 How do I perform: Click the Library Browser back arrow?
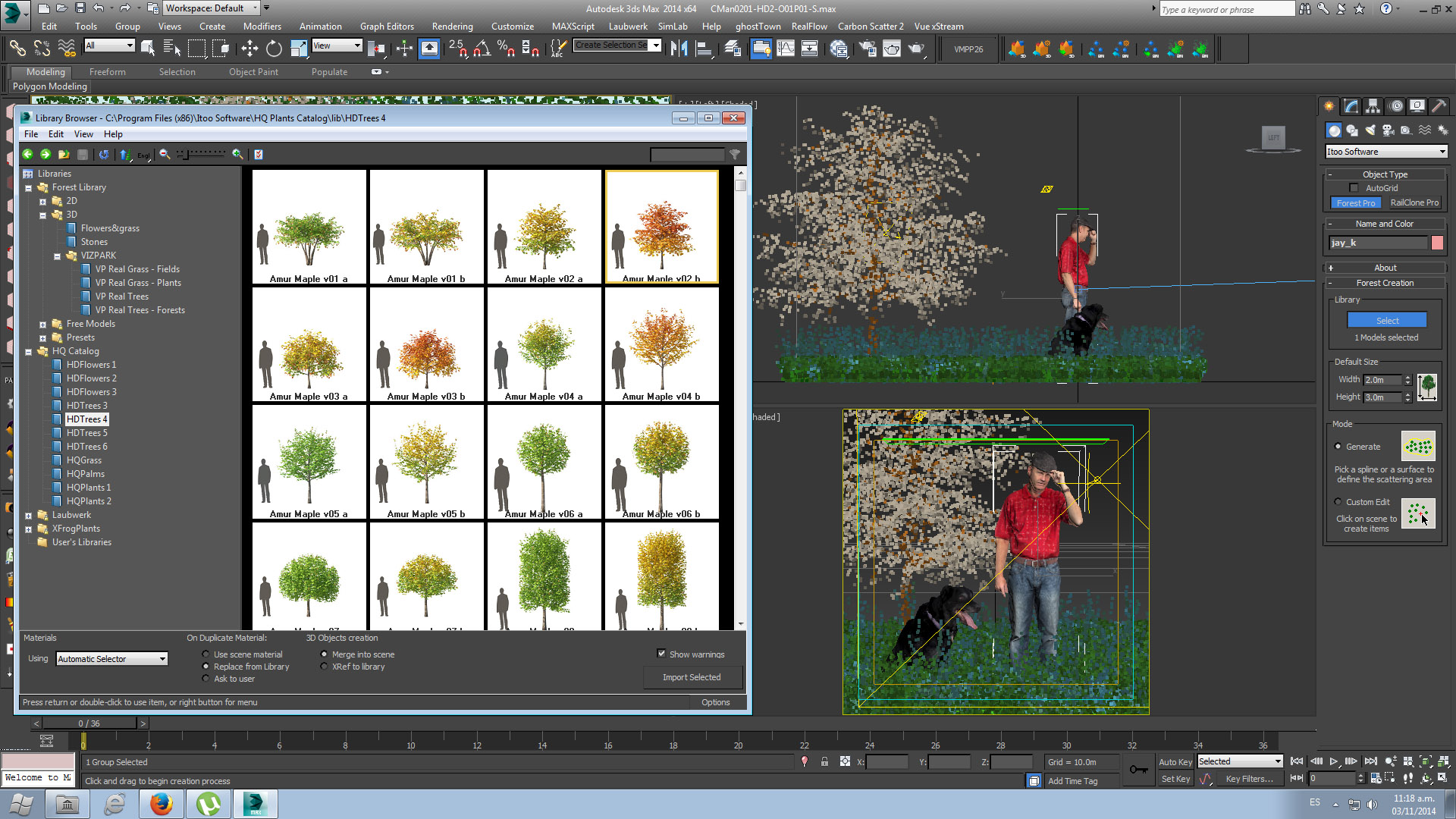click(28, 154)
